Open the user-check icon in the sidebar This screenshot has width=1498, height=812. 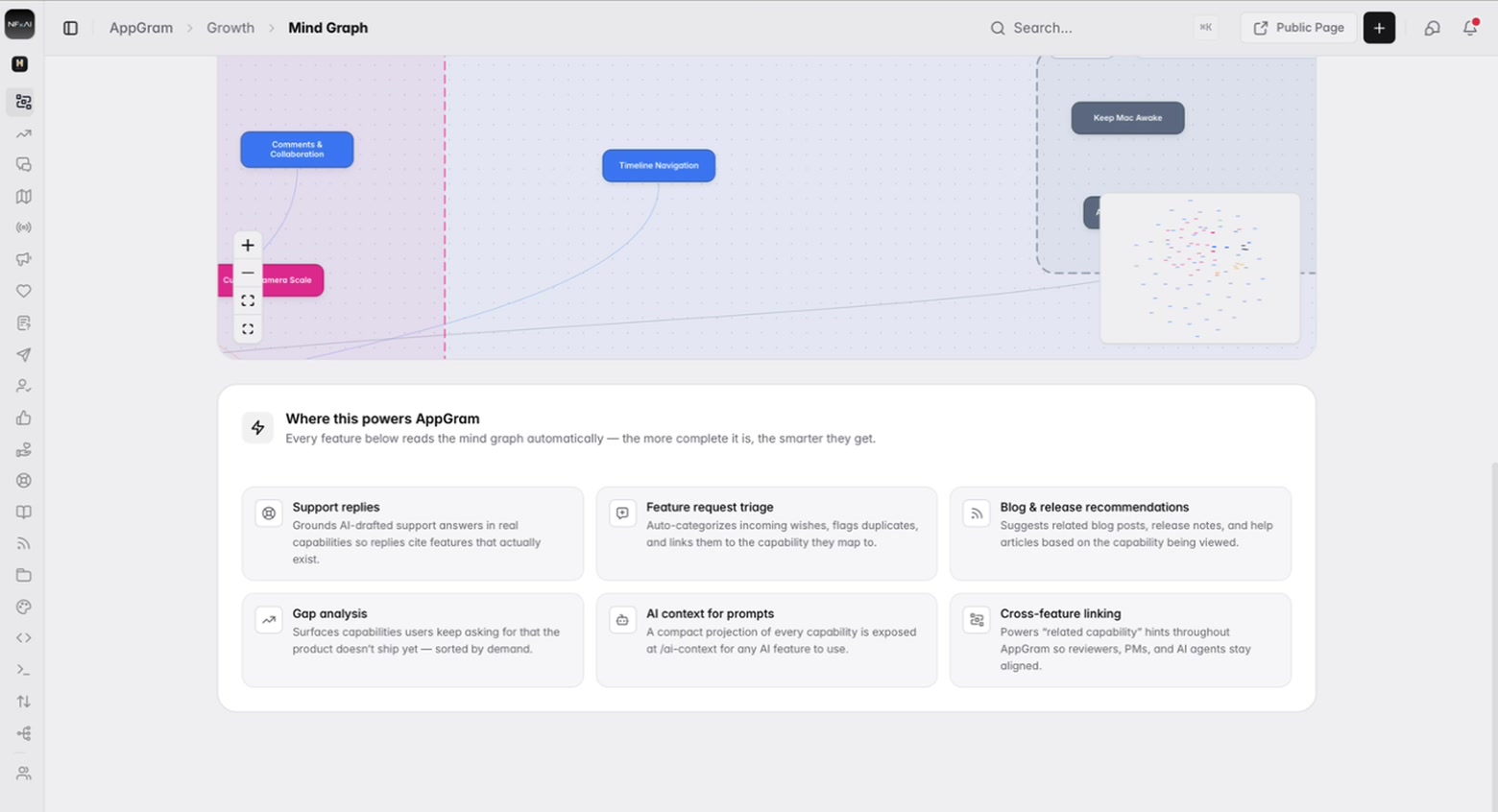(23, 386)
